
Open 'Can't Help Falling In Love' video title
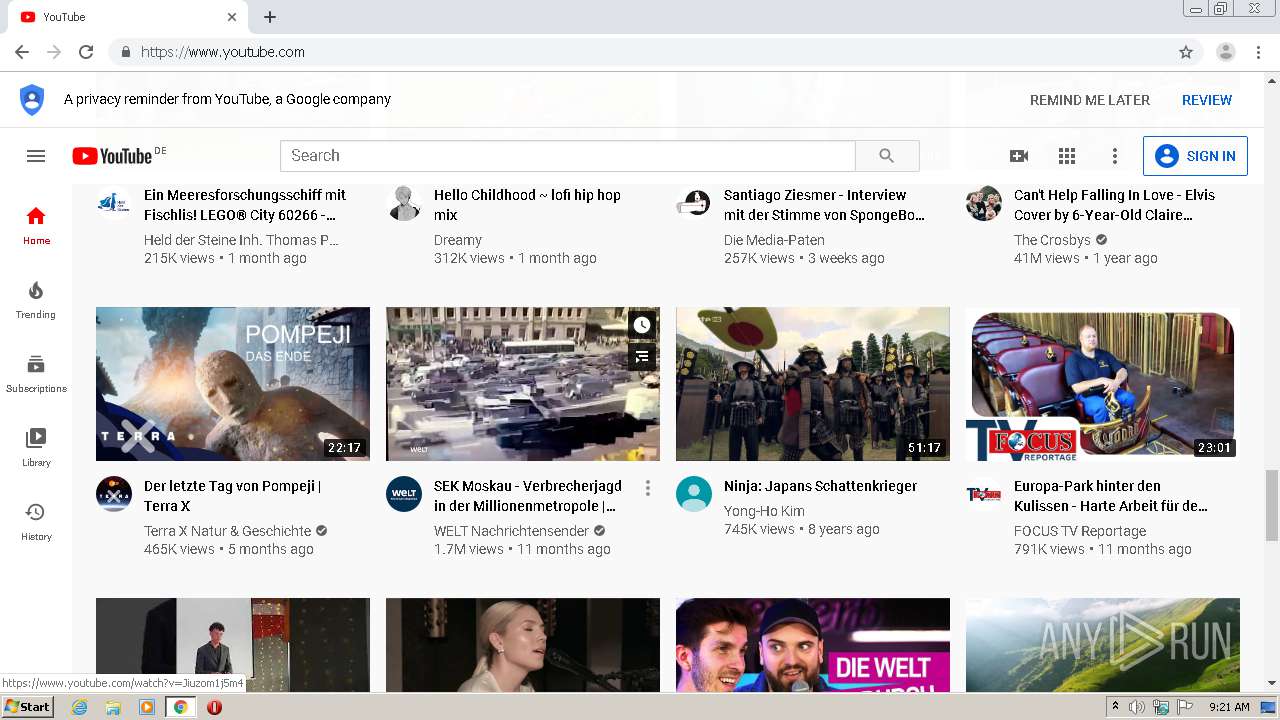pos(1114,205)
